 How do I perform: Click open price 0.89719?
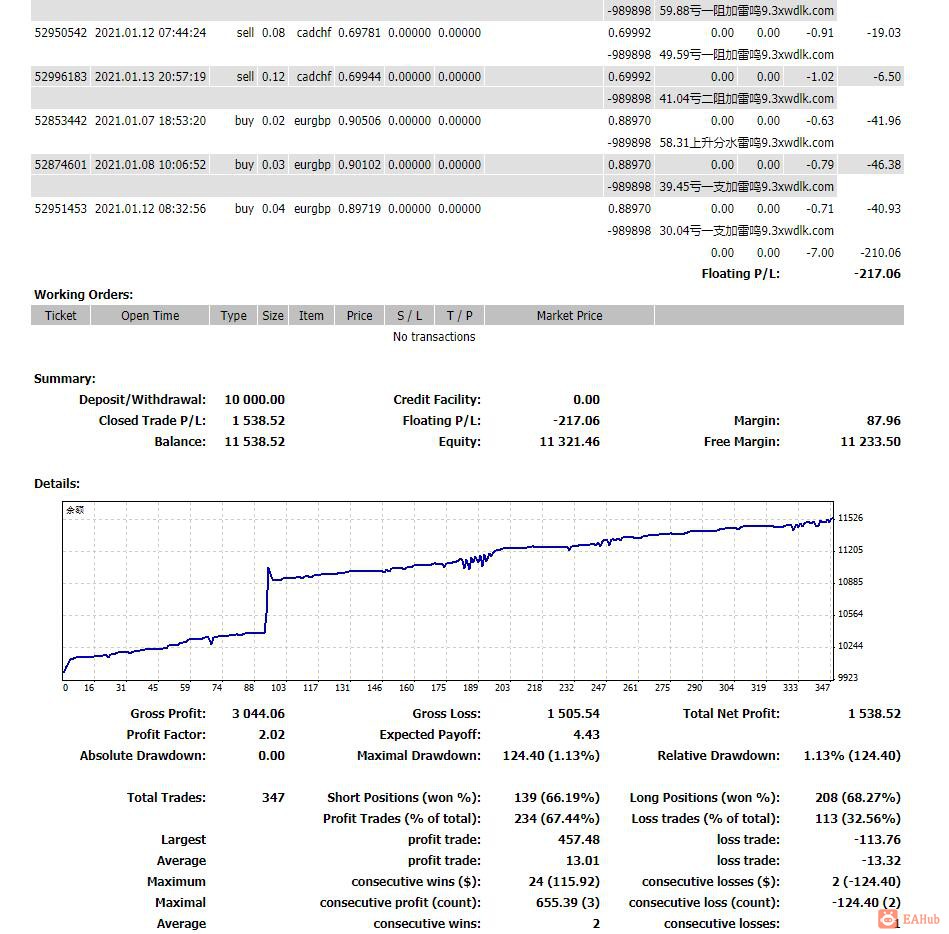click(360, 209)
